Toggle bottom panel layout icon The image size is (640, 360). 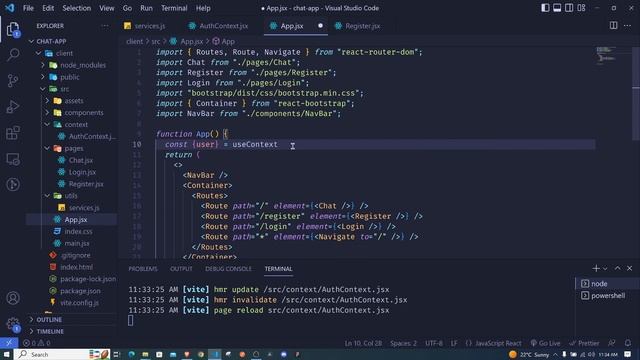point(557,8)
